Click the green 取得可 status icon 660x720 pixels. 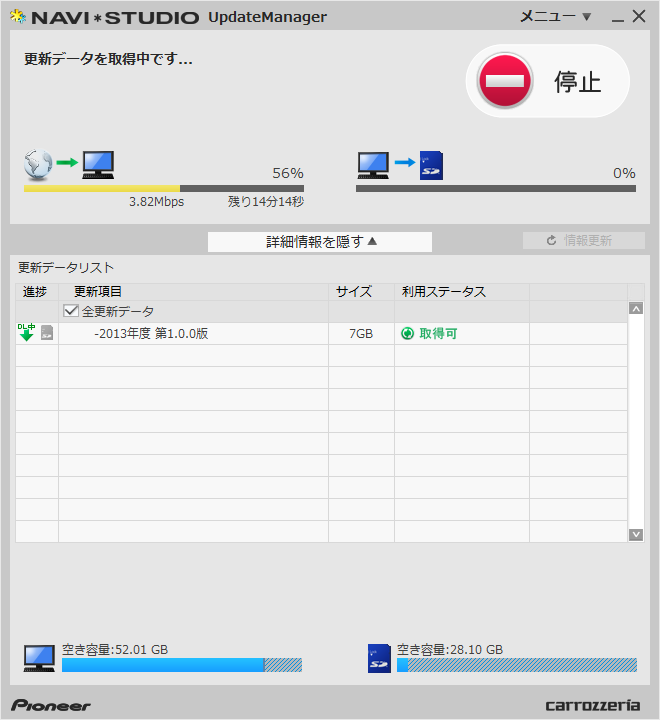coord(407,333)
